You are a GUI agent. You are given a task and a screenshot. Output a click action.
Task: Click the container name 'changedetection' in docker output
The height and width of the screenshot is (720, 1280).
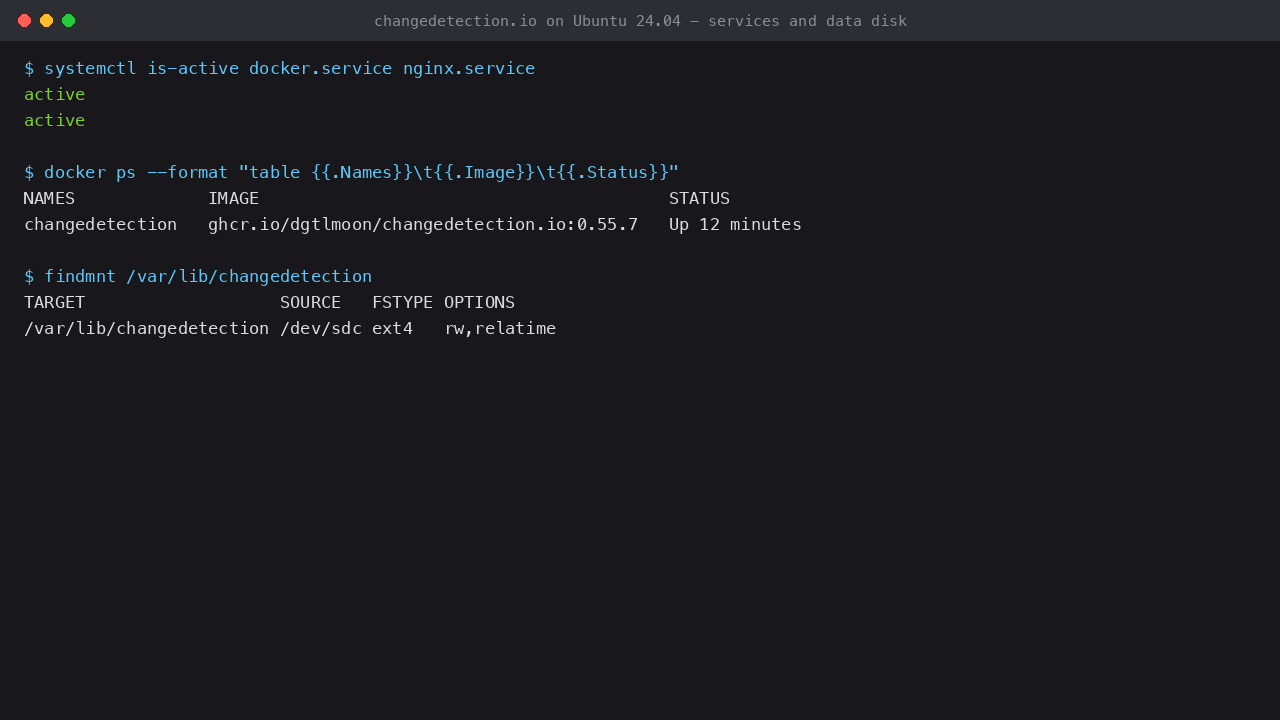(101, 224)
